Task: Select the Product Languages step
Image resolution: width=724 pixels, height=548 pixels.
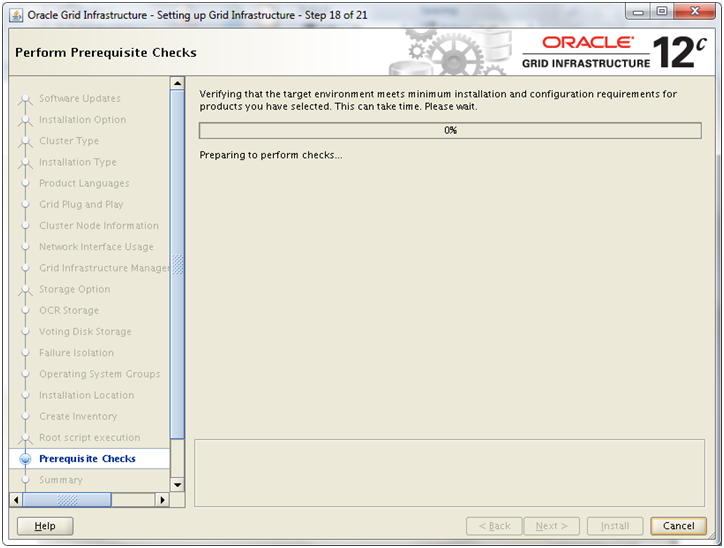Action: (x=84, y=183)
